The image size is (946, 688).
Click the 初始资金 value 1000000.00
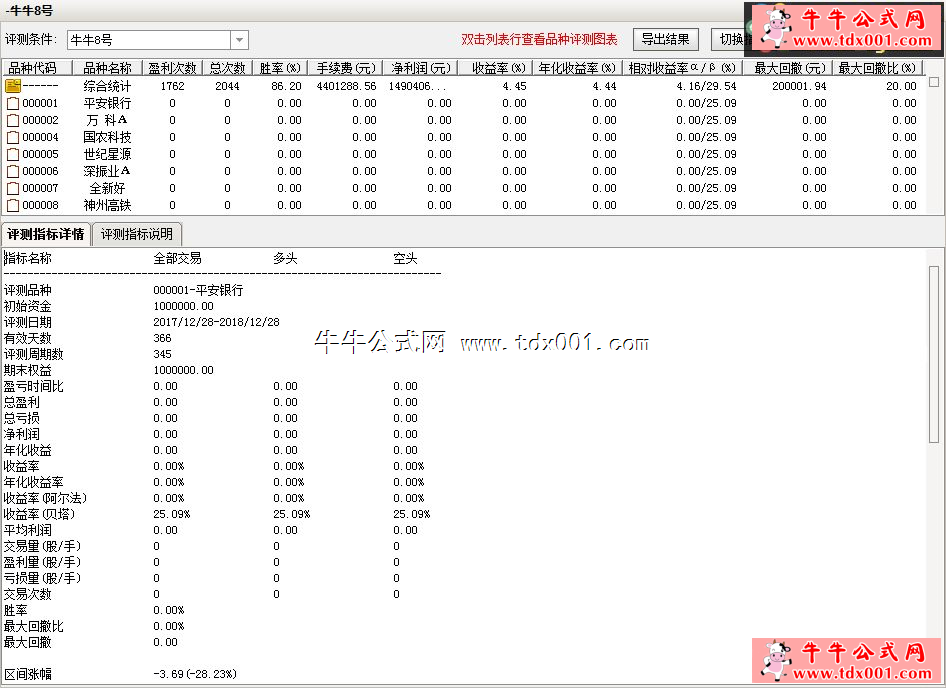183,307
